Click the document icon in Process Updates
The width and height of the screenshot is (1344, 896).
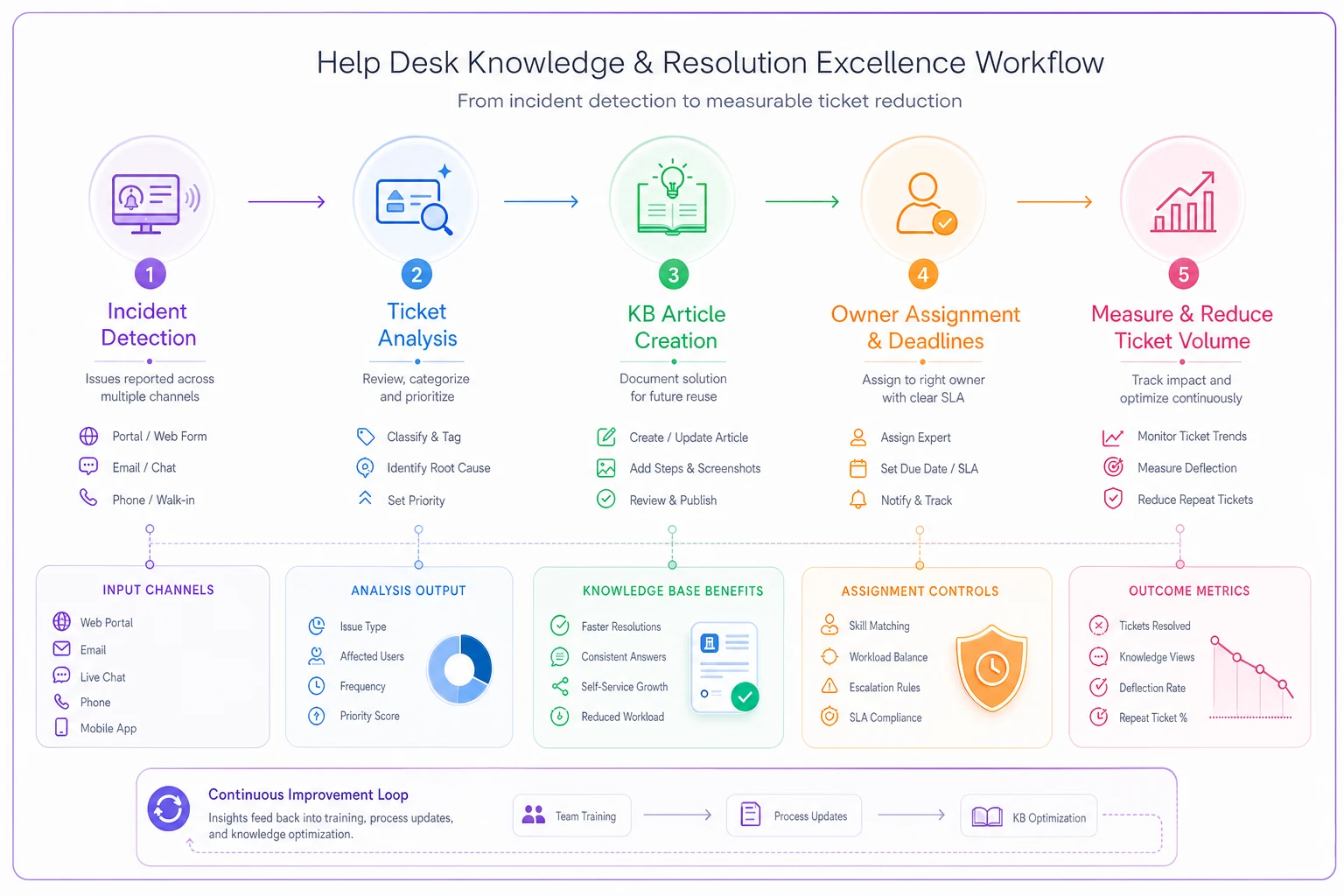point(751,815)
